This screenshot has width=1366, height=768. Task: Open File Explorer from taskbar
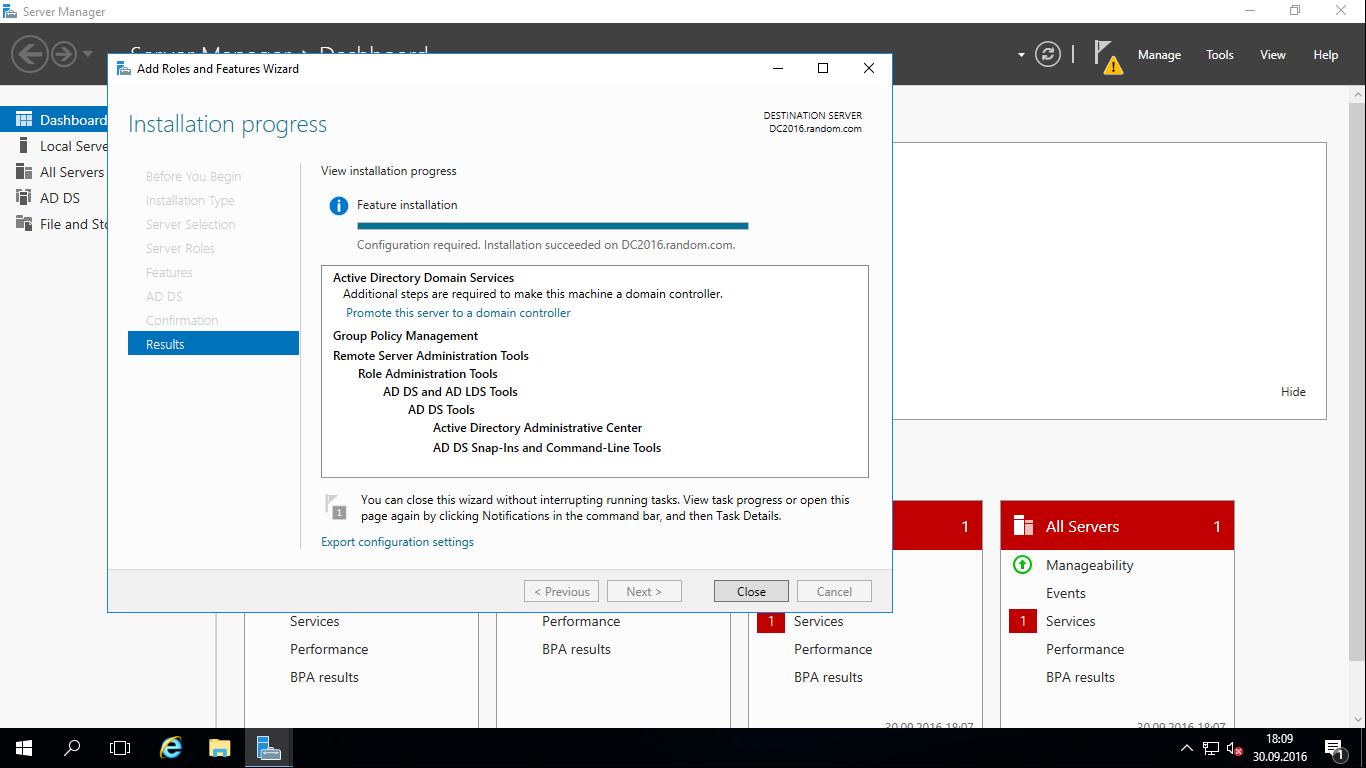pyautogui.click(x=220, y=748)
